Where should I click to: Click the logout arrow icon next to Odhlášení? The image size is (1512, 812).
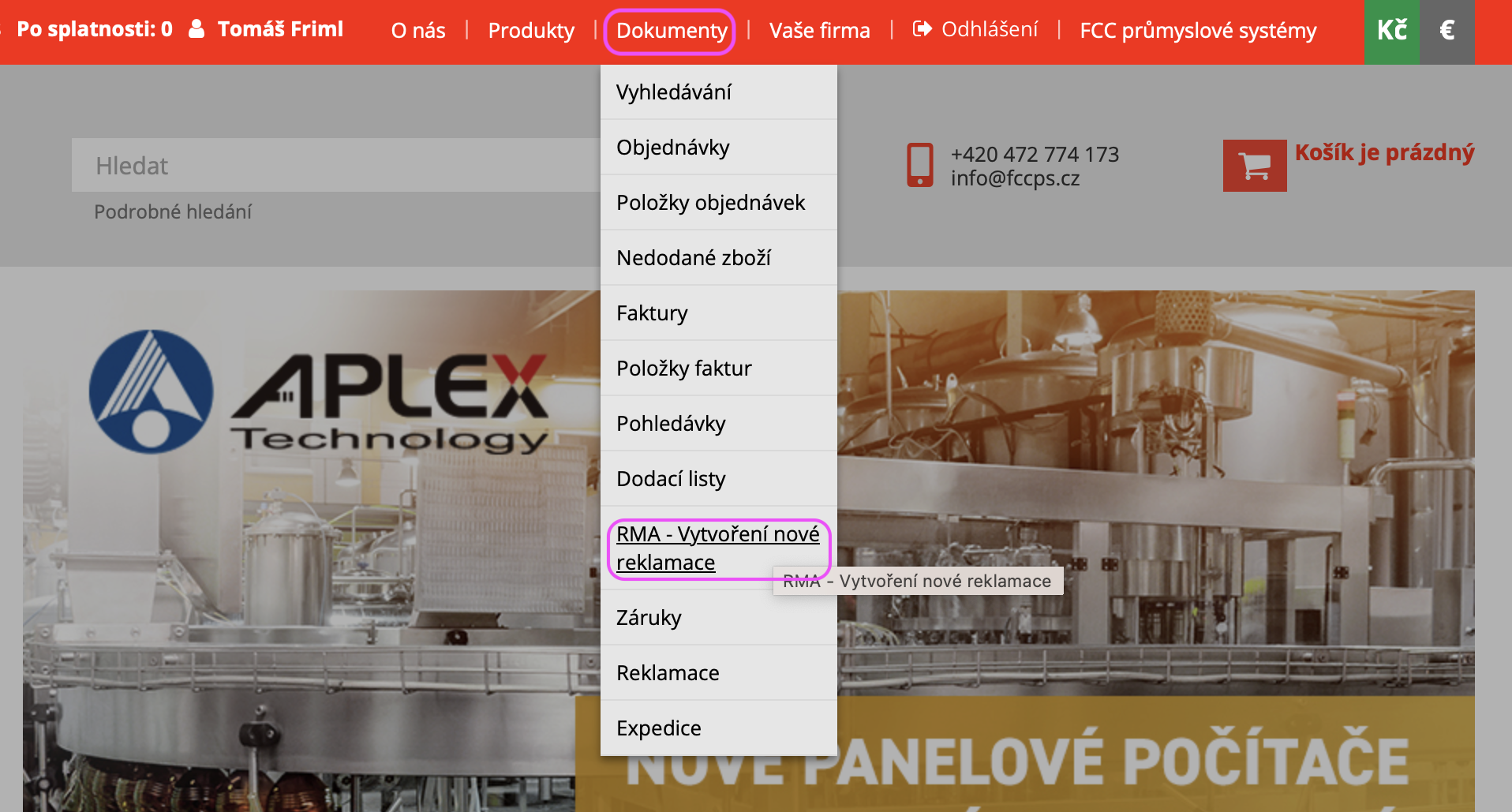pos(922,29)
